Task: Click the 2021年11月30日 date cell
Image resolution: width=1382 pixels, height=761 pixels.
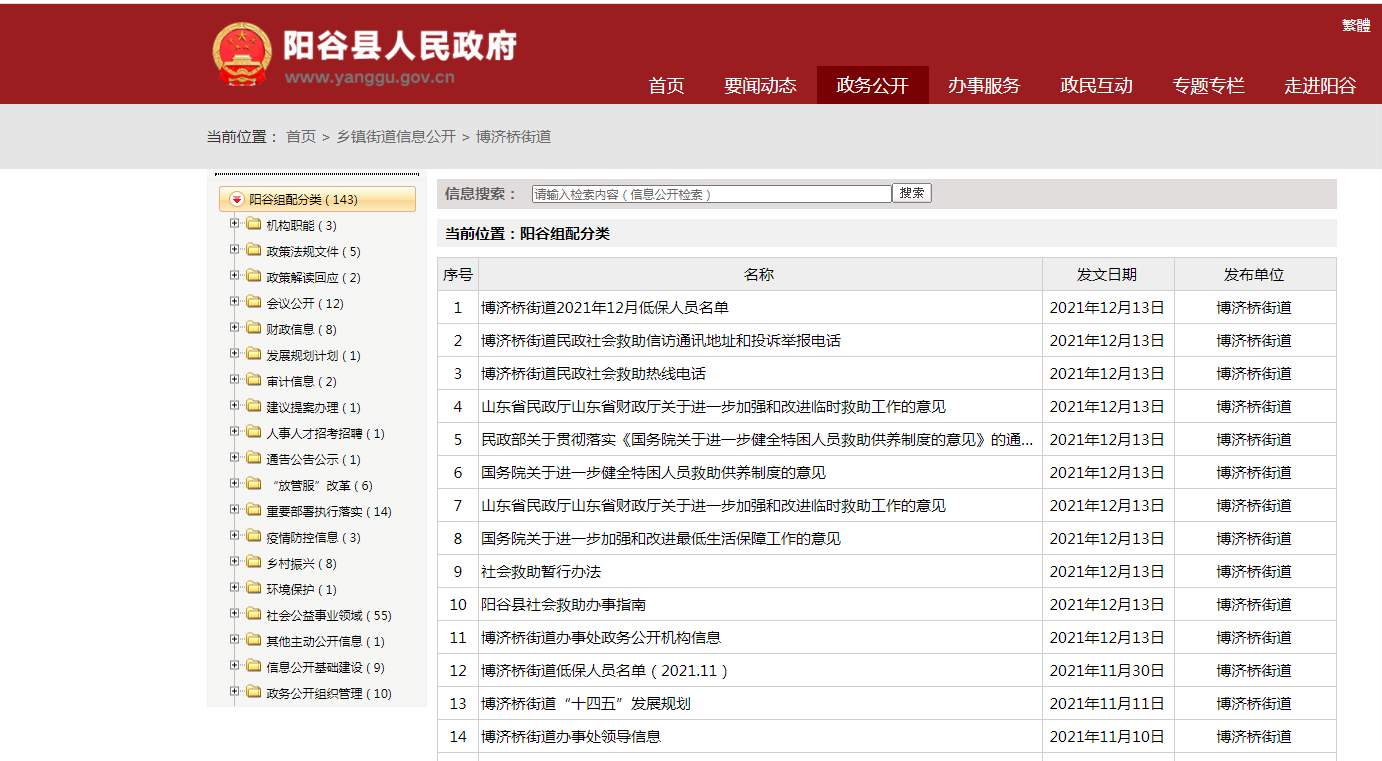Action: pyautogui.click(x=1107, y=671)
